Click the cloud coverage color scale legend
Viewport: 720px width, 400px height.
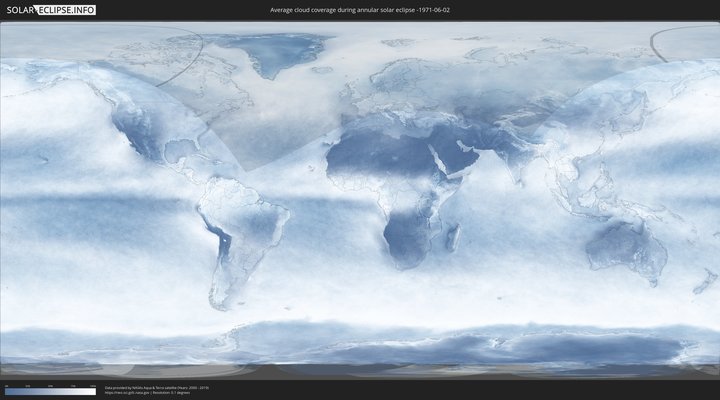(50, 392)
